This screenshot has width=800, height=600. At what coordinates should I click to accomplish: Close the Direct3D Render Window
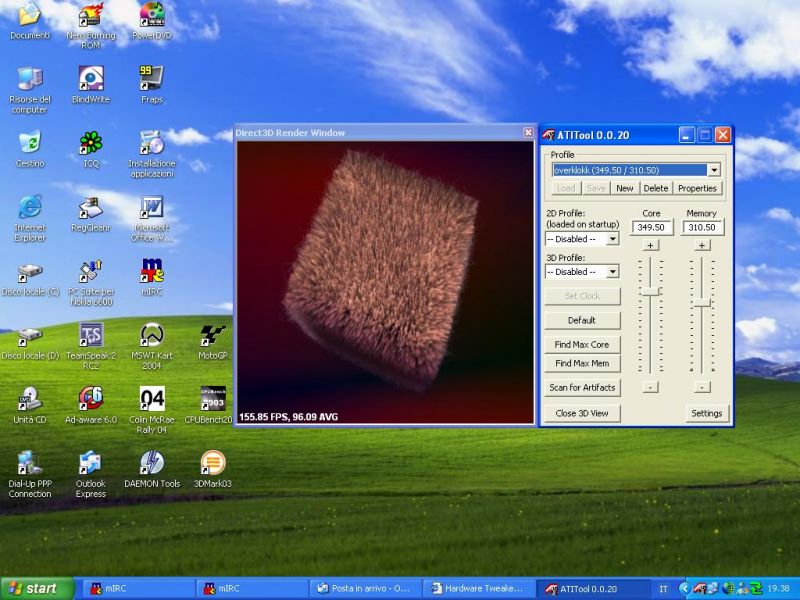coord(529,133)
